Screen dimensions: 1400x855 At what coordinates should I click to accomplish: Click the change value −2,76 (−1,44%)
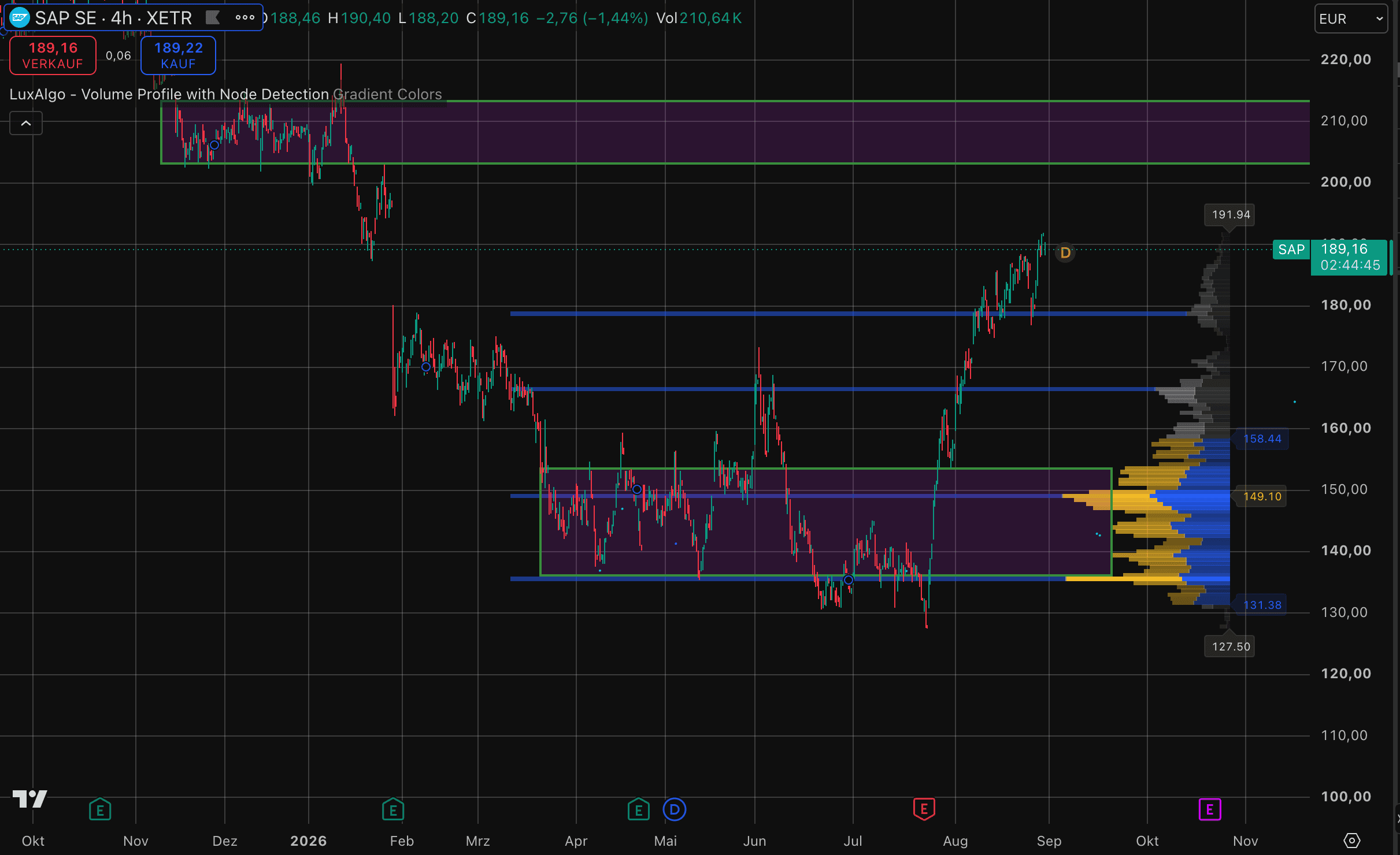pyautogui.click(x=592, y=18)
